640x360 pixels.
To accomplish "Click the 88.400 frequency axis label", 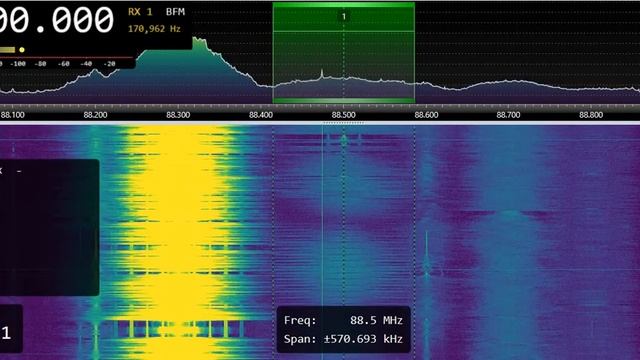I will point(261,115).
